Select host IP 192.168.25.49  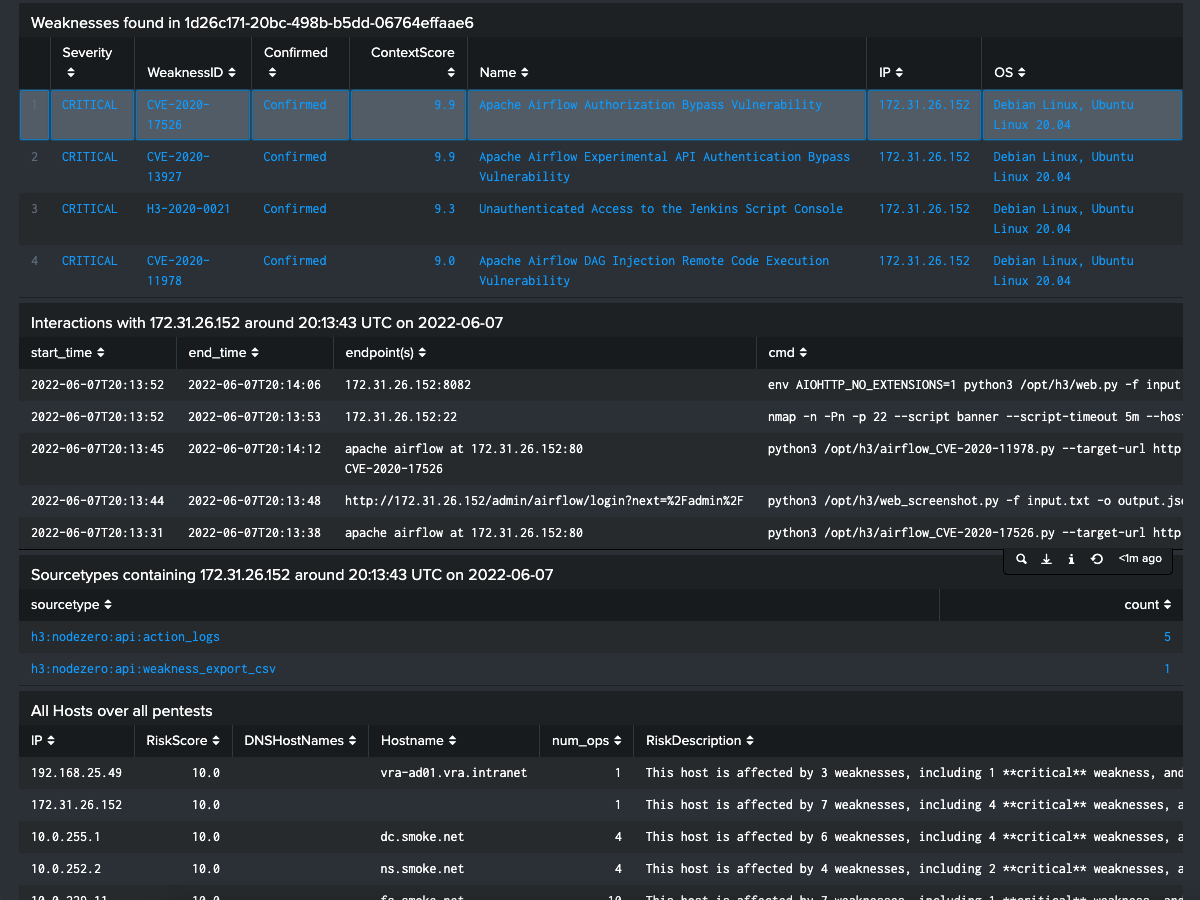[76, 773]
